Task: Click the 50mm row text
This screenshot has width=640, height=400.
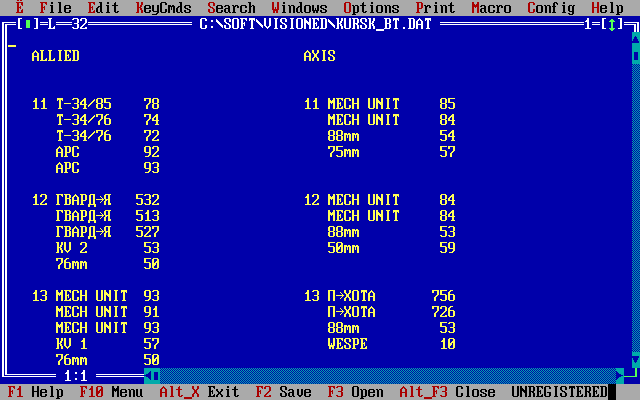Action: point(344,248)
